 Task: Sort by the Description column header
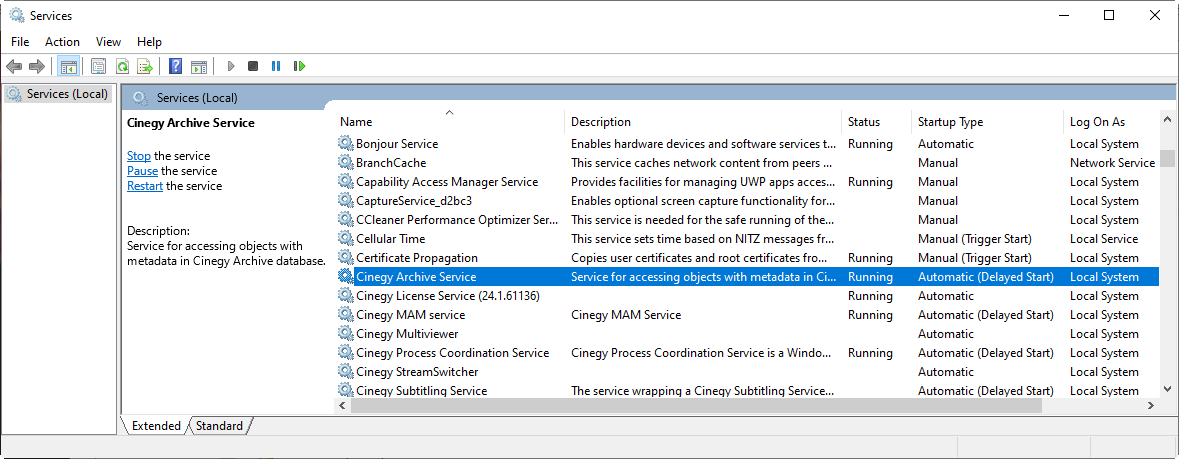(x=703, y=122)
